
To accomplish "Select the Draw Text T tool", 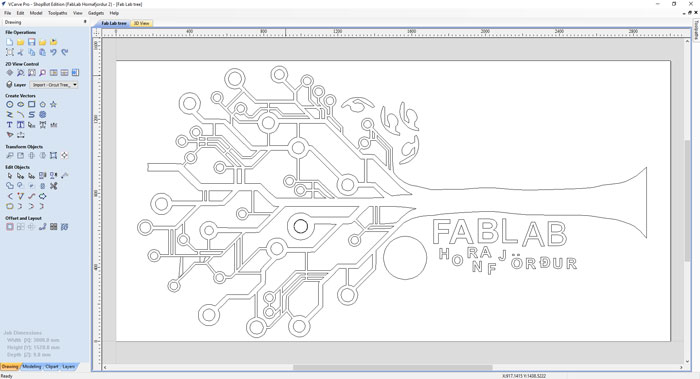I will click(10, 125).
